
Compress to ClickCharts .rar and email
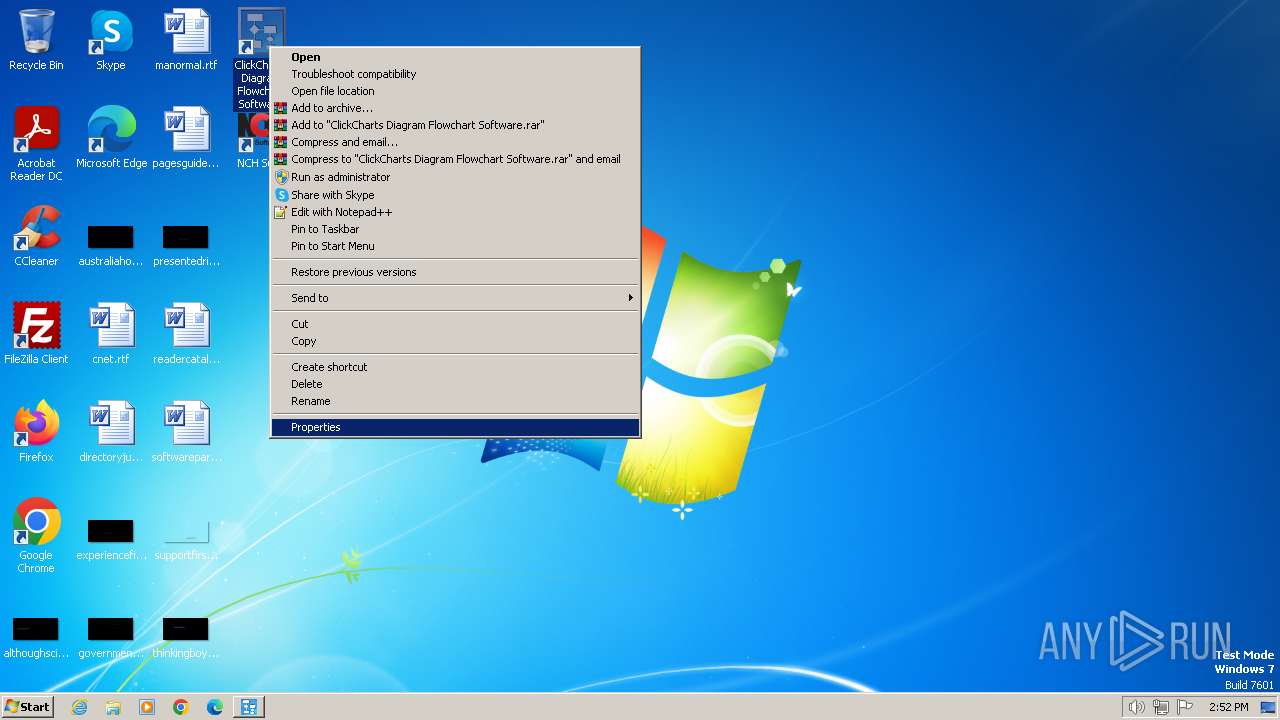coord(455,159)
